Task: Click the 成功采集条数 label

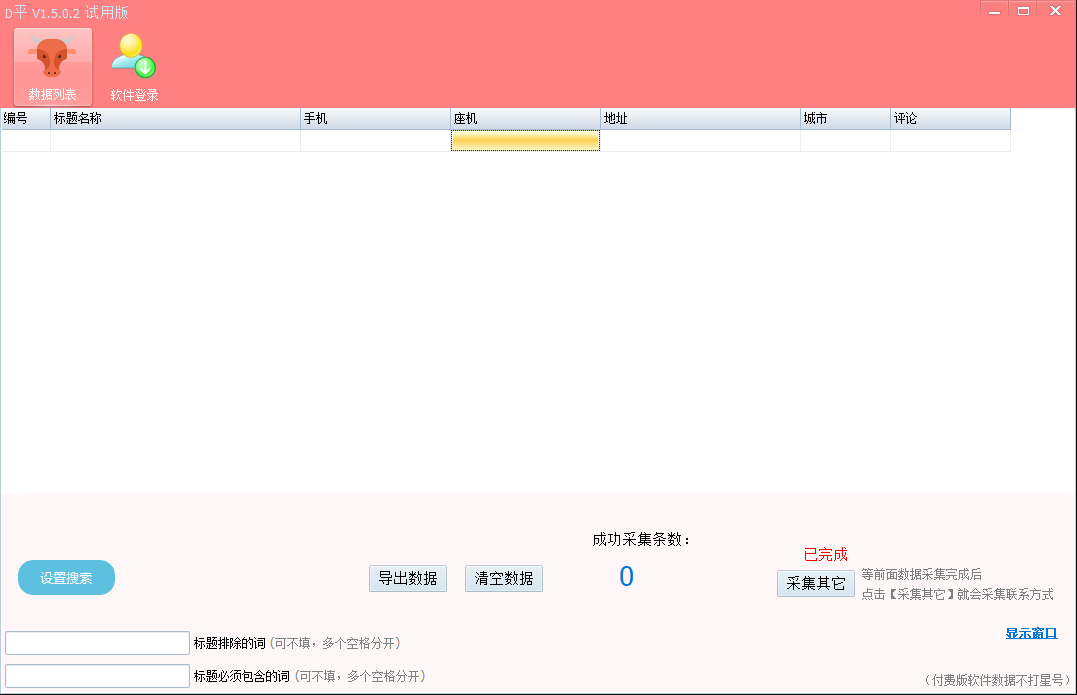Action: (x=640, y=540)
